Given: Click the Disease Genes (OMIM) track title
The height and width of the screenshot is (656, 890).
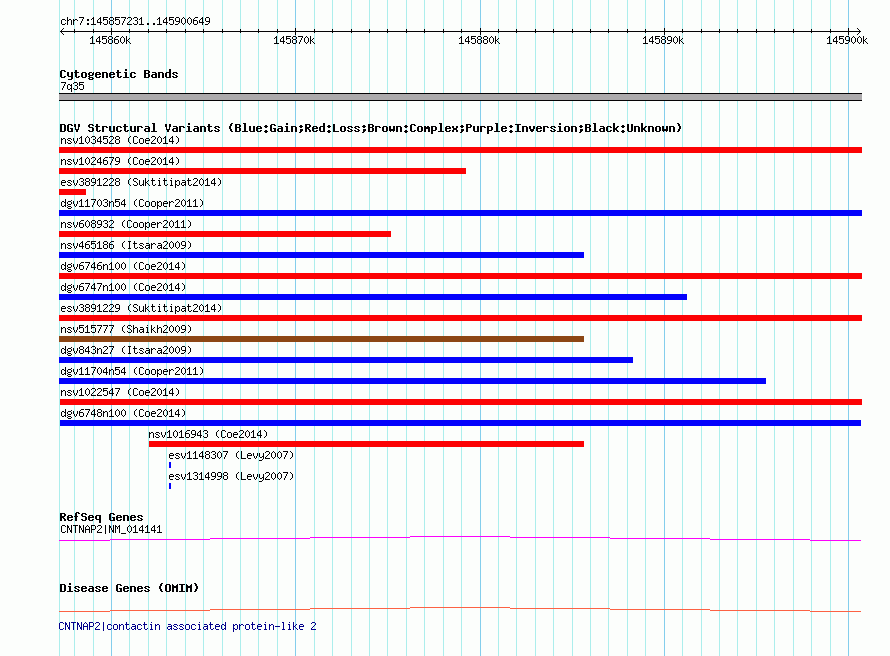Looking at the screenshot, I should (x=129, y=588).
